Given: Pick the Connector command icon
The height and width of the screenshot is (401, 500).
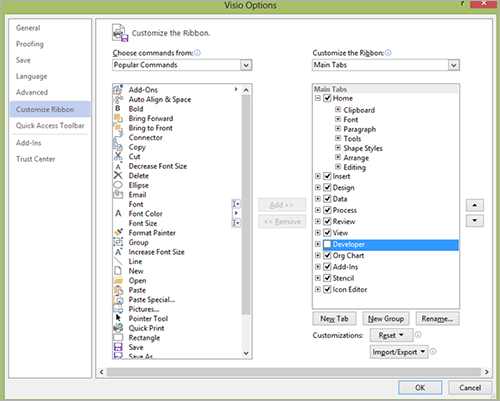Looking at the screenshot, I should pos(118,137).
